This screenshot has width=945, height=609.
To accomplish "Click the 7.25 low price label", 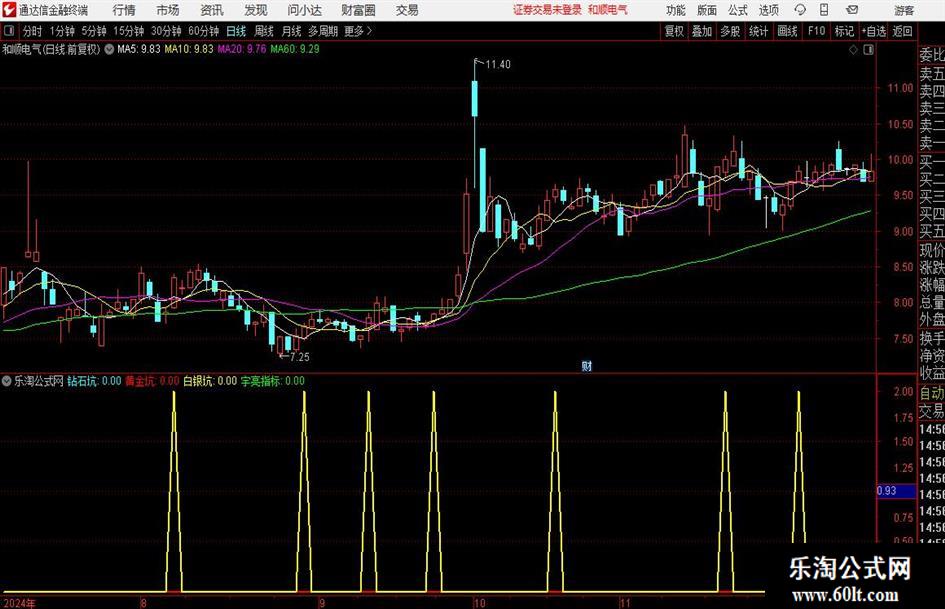I will click(300, 357).
